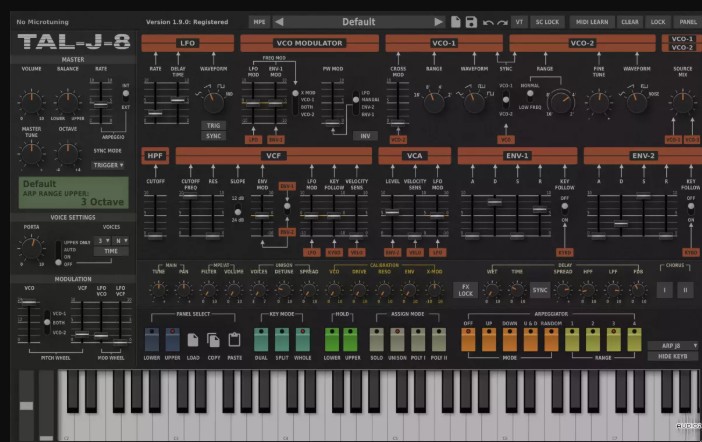The width and height of the screenshot is (702, 442).
Task: Click the redo arrow icon
Action: tap(502, 22)
